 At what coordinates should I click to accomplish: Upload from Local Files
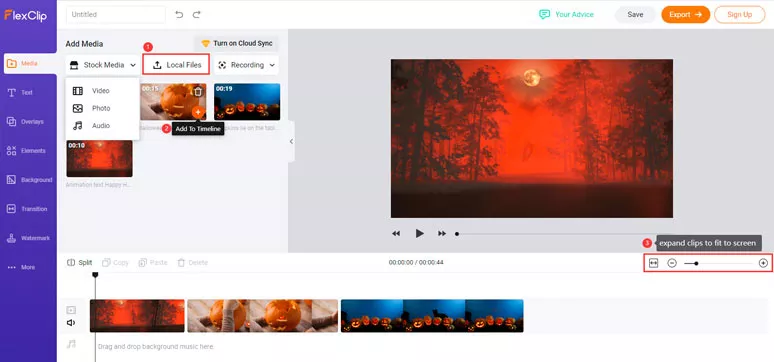[176, 65]
